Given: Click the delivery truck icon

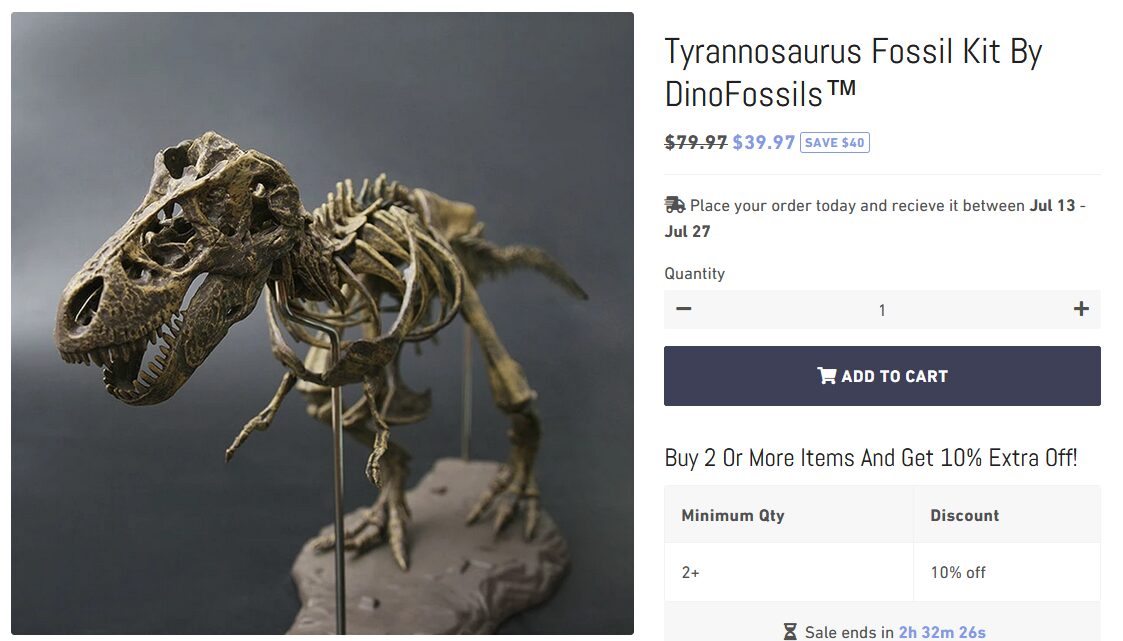Looking at the screenshot, I should tap(675, 205).
